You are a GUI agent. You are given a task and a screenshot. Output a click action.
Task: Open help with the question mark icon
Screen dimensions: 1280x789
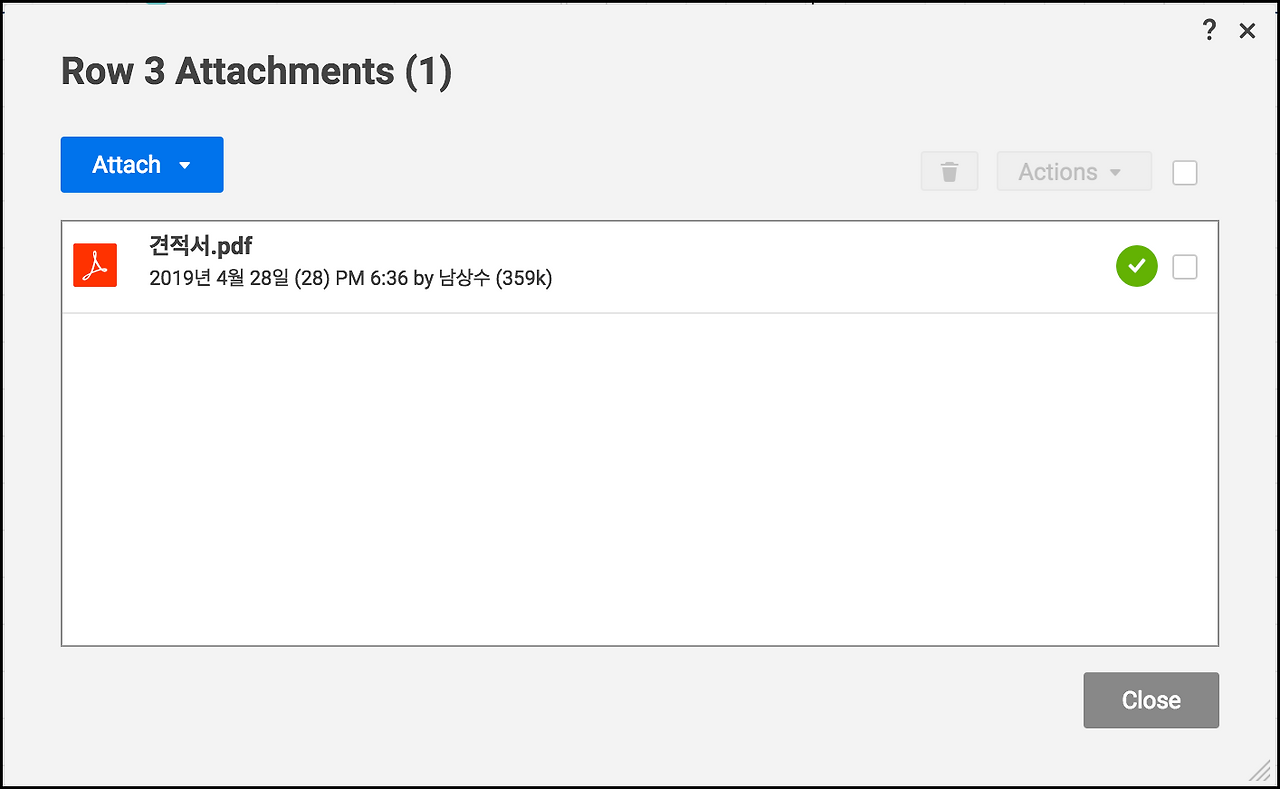(1209, 30)
